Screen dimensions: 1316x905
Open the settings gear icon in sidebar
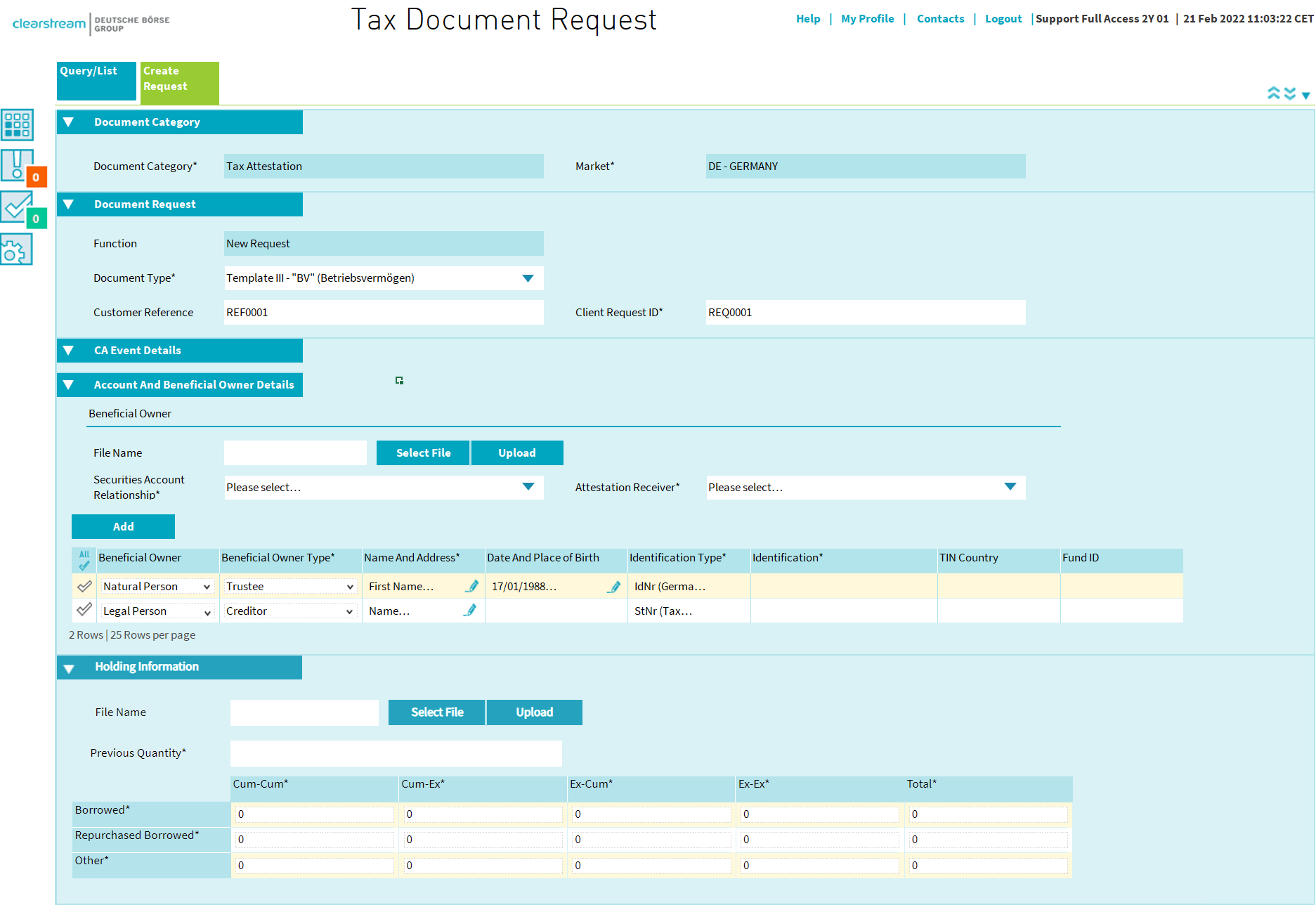tap(17, 250)
